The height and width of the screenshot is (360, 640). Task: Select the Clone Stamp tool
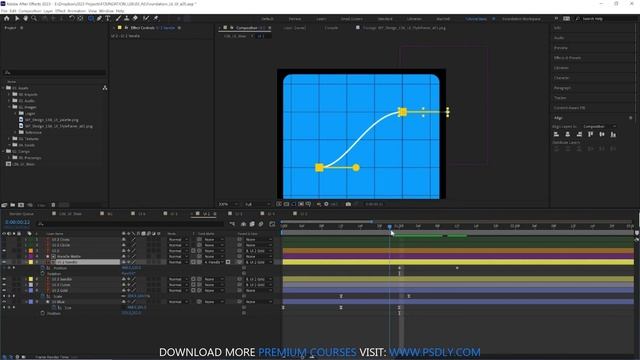(x=127, y=18)
